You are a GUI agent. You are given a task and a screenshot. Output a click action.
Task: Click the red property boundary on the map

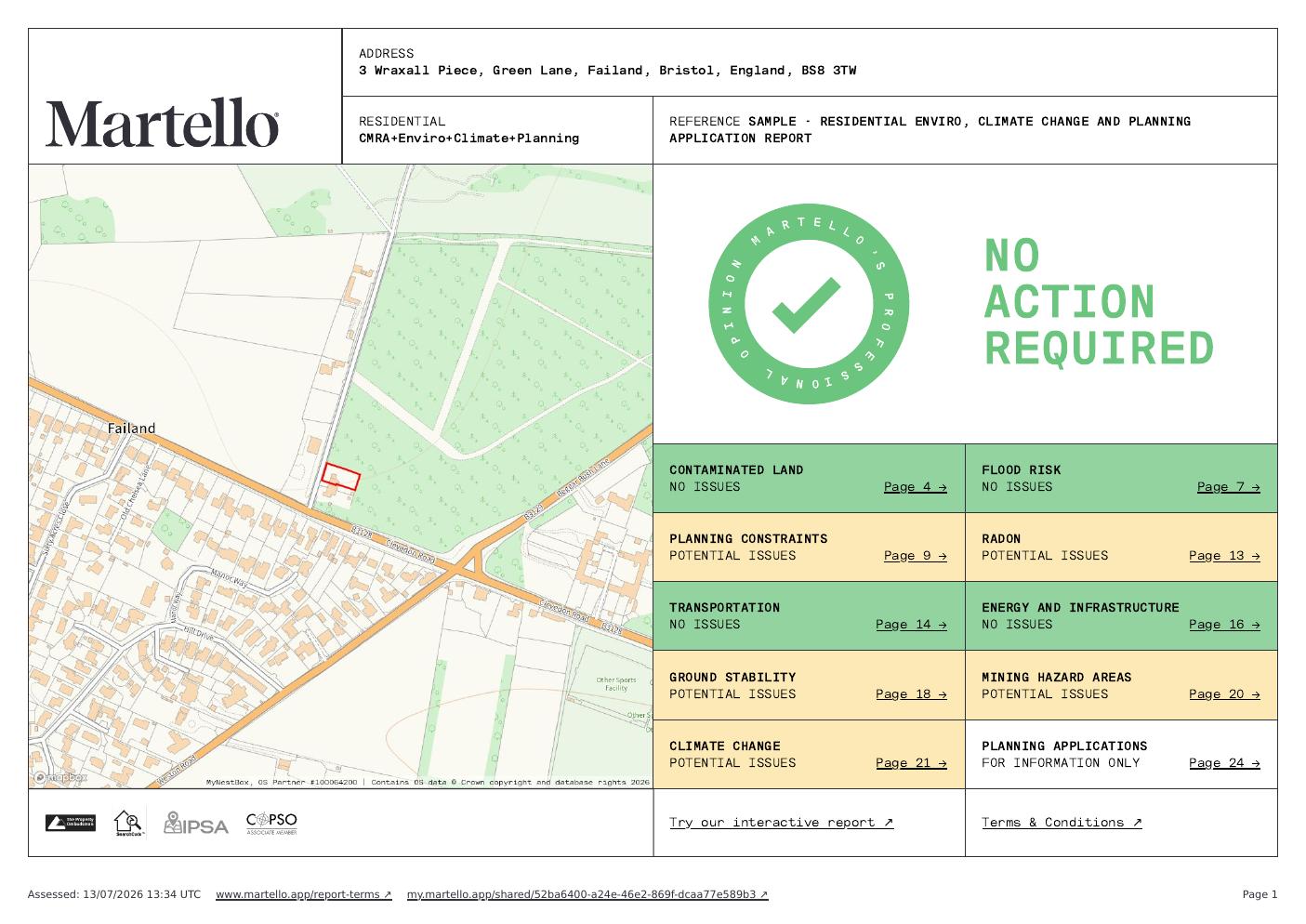tap(340, 478)
